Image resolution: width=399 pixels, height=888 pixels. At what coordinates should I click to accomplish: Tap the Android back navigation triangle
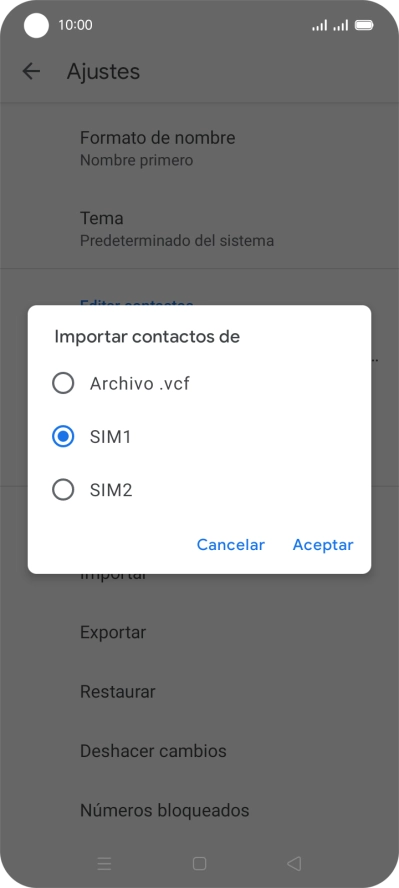[x=294, y=863]
